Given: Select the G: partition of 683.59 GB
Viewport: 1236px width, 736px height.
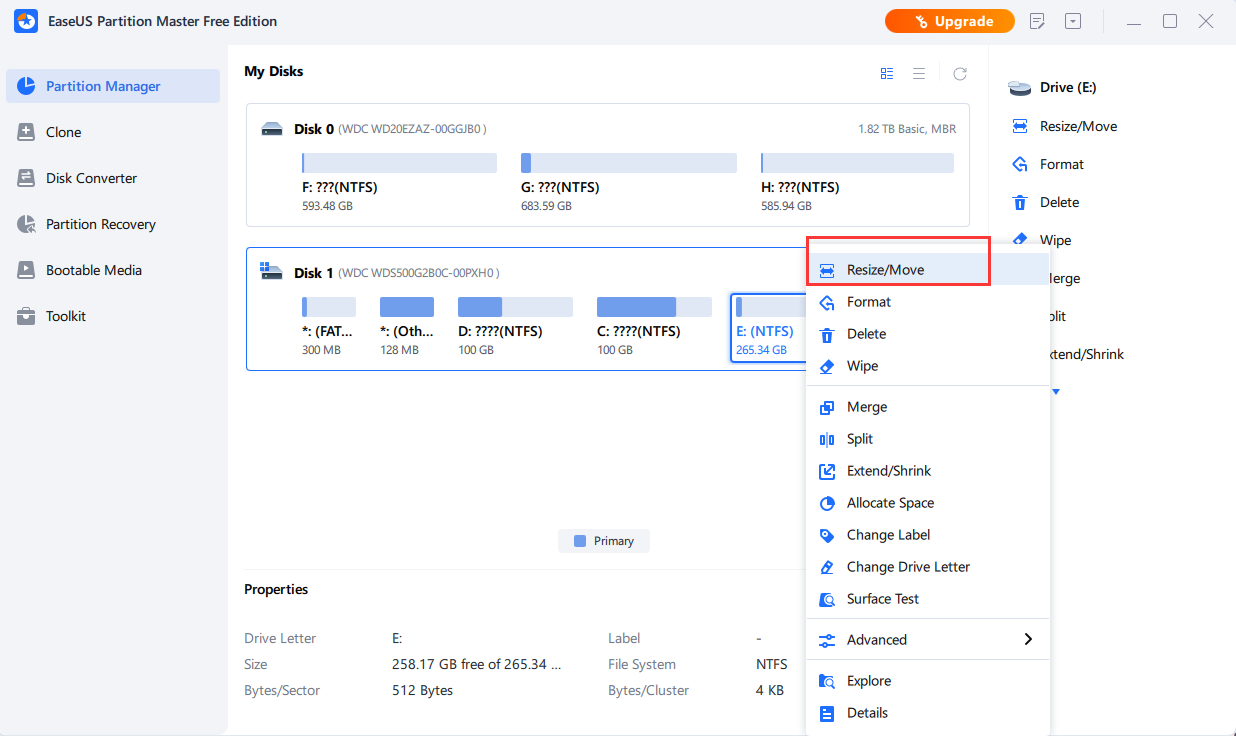Looking at the screenshot, I should [x=629, y=182].
